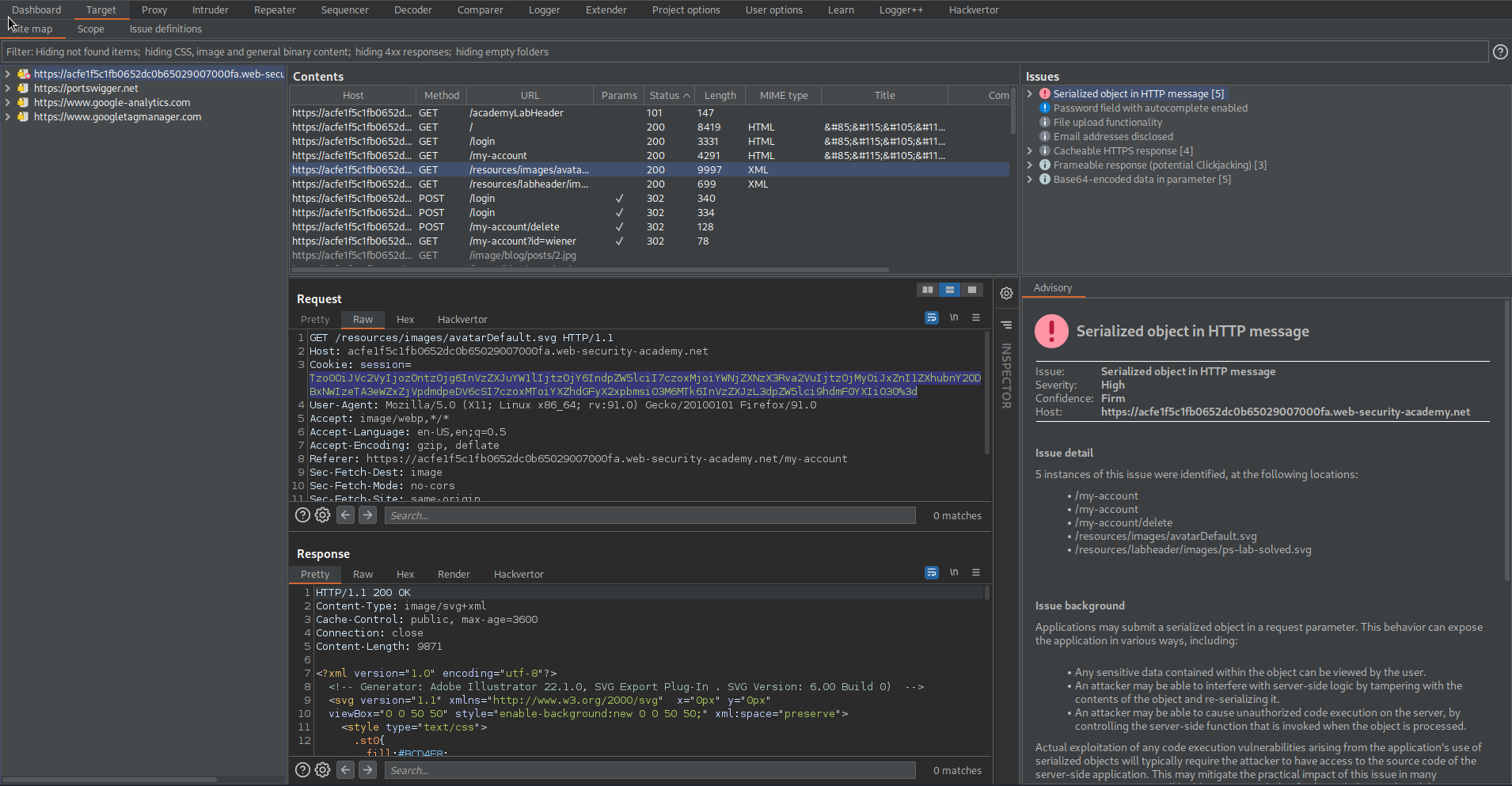This screenshot has height=786, width=1512.
Task: Open the Request search settings gear
Action: point(322,515)
